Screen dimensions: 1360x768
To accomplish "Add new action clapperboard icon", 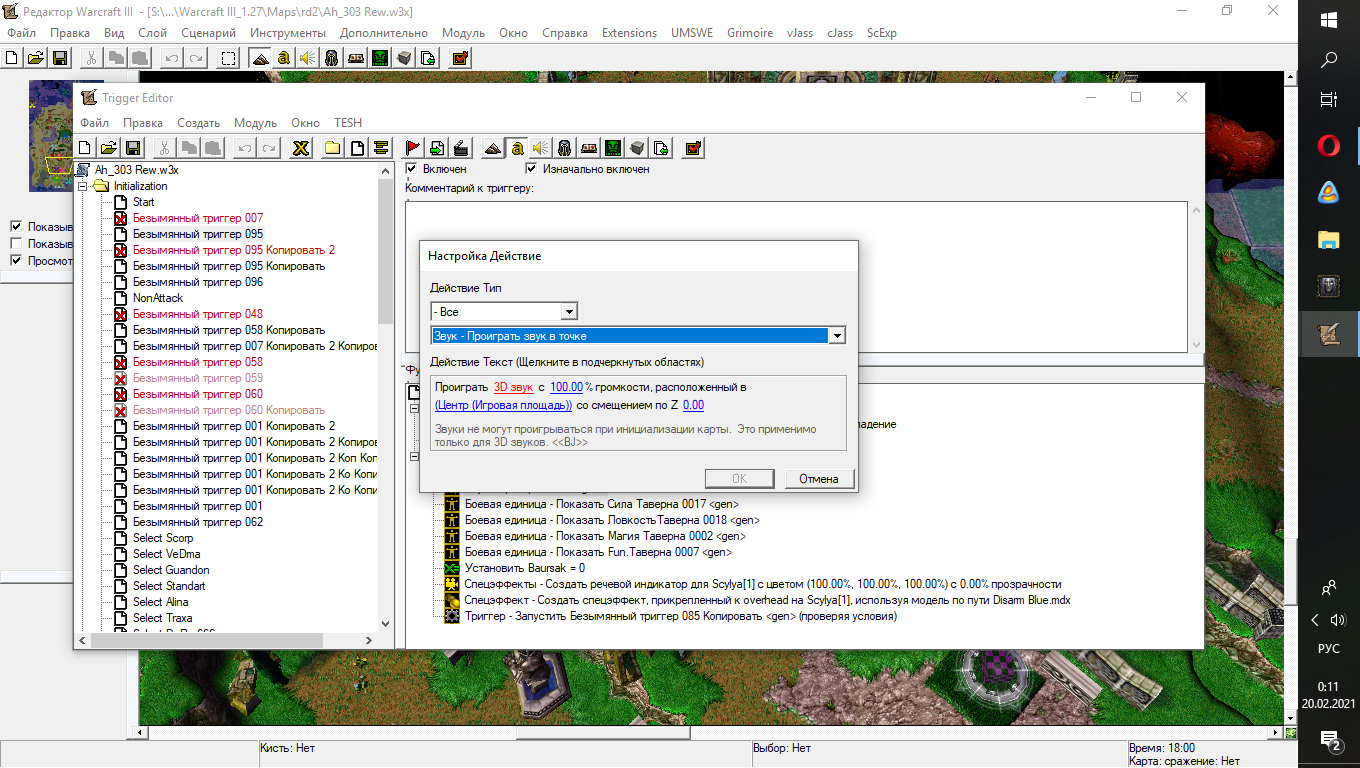I will click(461, 148).
